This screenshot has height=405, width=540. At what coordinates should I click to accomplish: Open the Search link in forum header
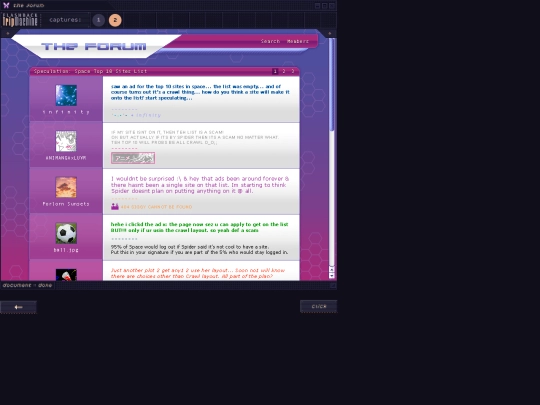(x=270, y=41)
